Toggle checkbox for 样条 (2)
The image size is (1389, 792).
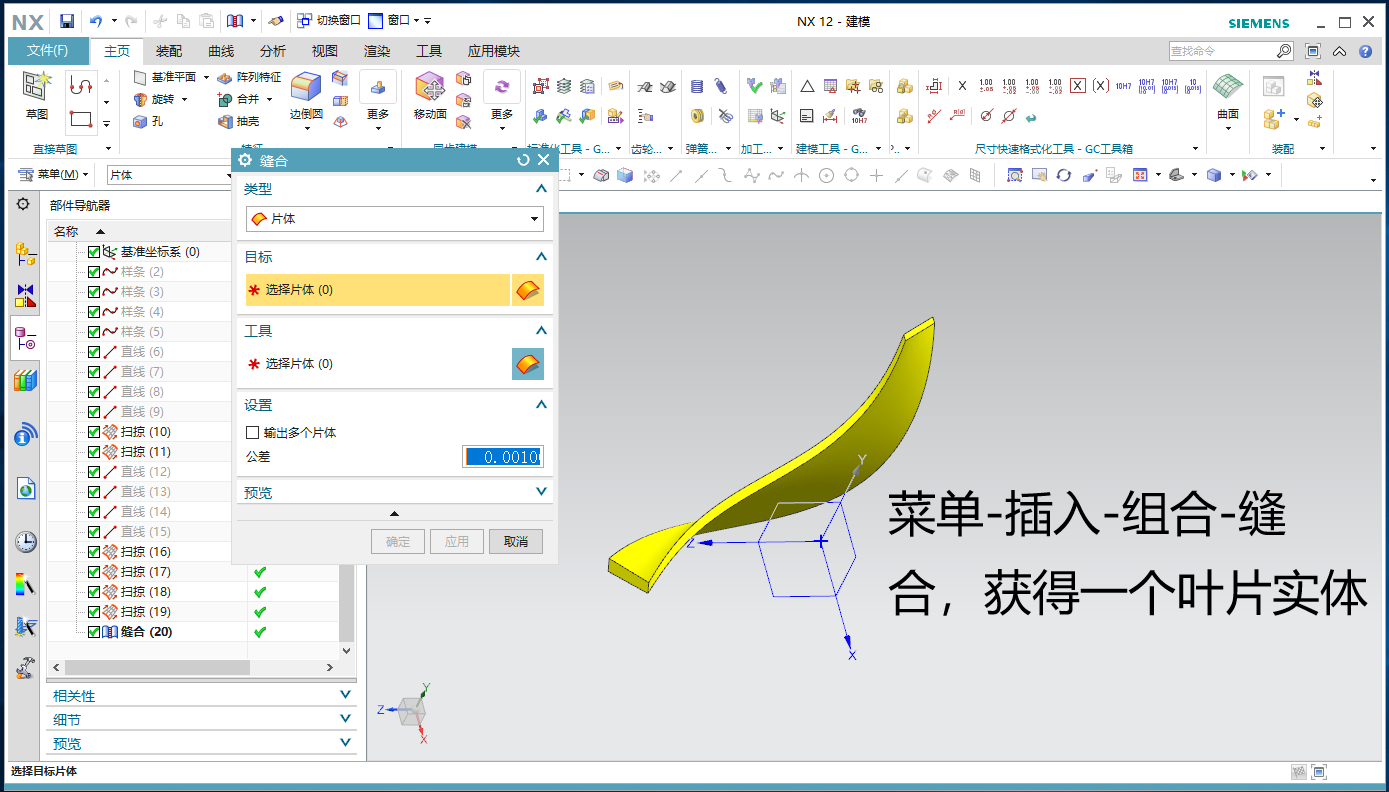(94, 272)
